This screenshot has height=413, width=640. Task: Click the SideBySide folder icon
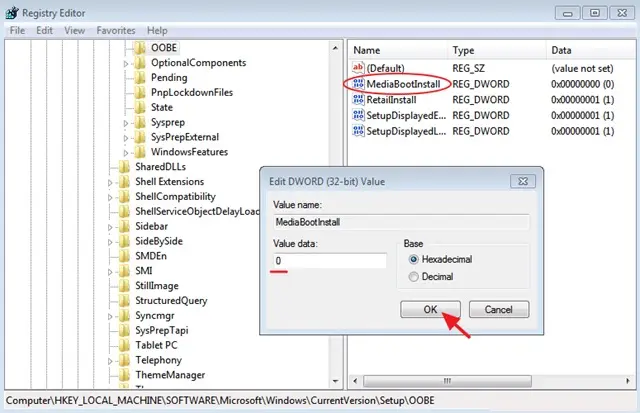click(x=124, y=241)
